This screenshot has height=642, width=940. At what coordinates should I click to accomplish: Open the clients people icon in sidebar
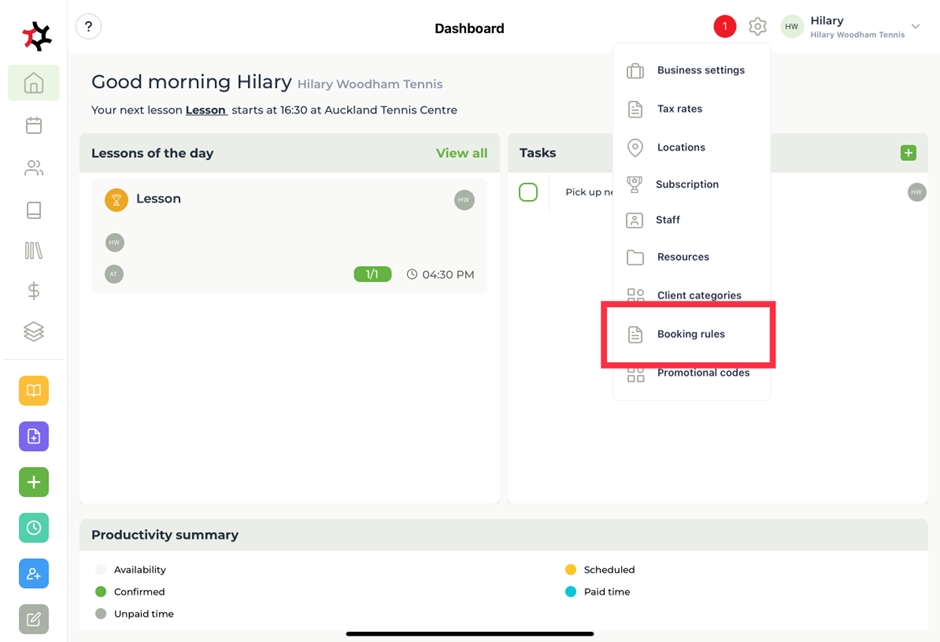[x=34, y=168]
